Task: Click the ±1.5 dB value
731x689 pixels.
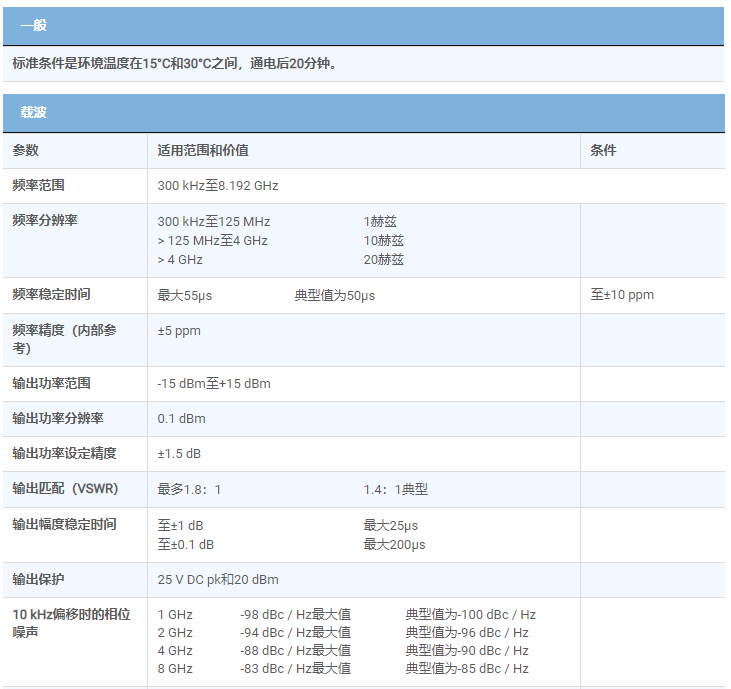Action: (x=179, y=454)
